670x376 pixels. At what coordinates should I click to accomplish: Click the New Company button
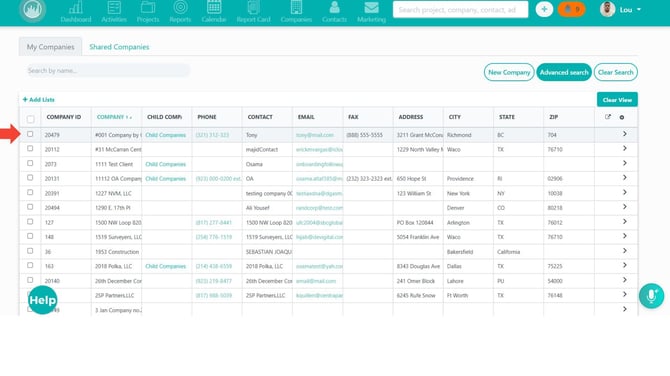point(509,72)
